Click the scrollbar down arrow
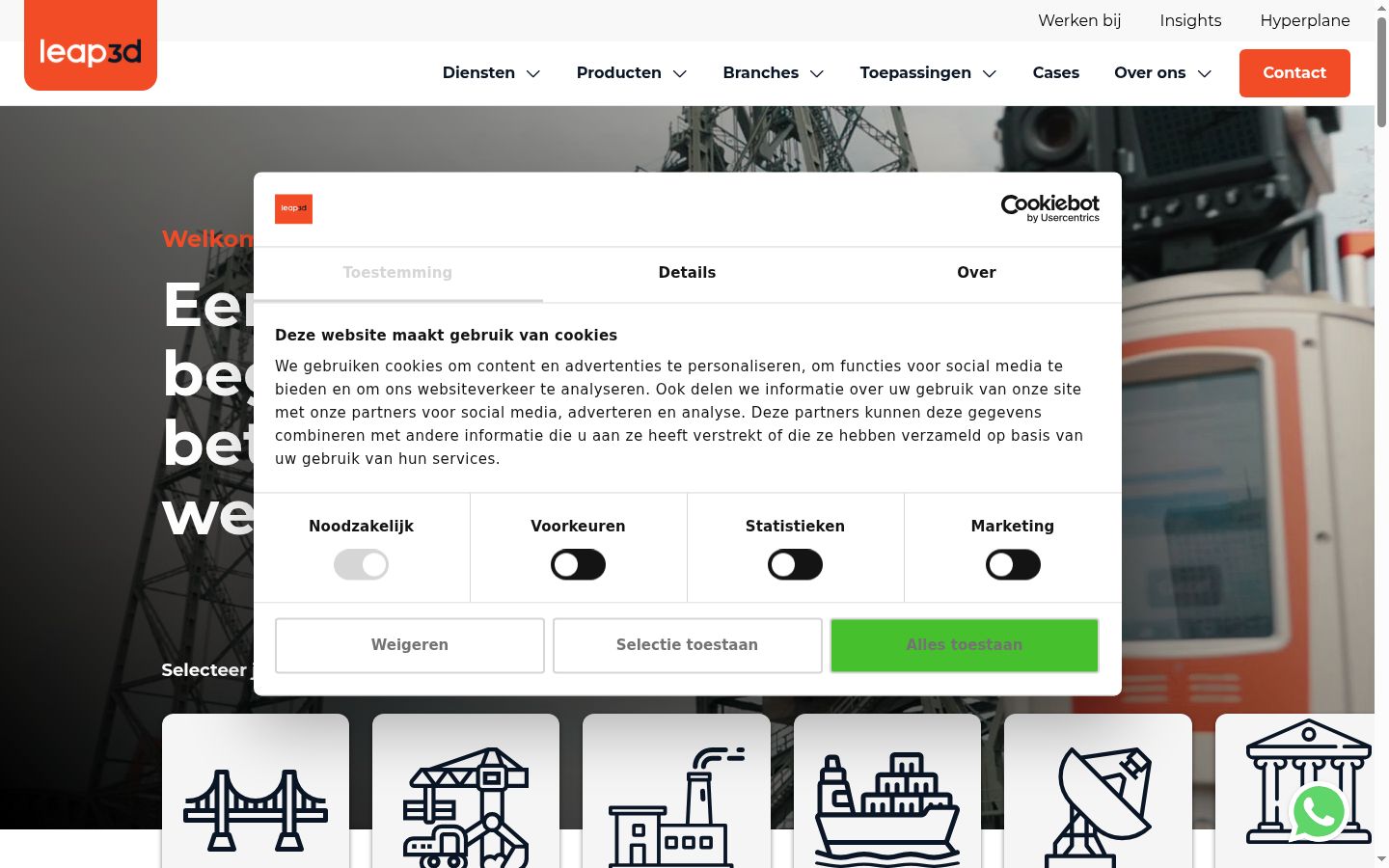 click(1381, 858)
